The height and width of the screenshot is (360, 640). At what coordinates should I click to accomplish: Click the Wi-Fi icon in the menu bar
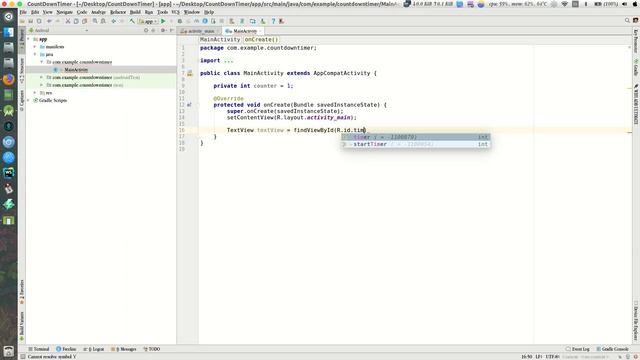(564, 4)
